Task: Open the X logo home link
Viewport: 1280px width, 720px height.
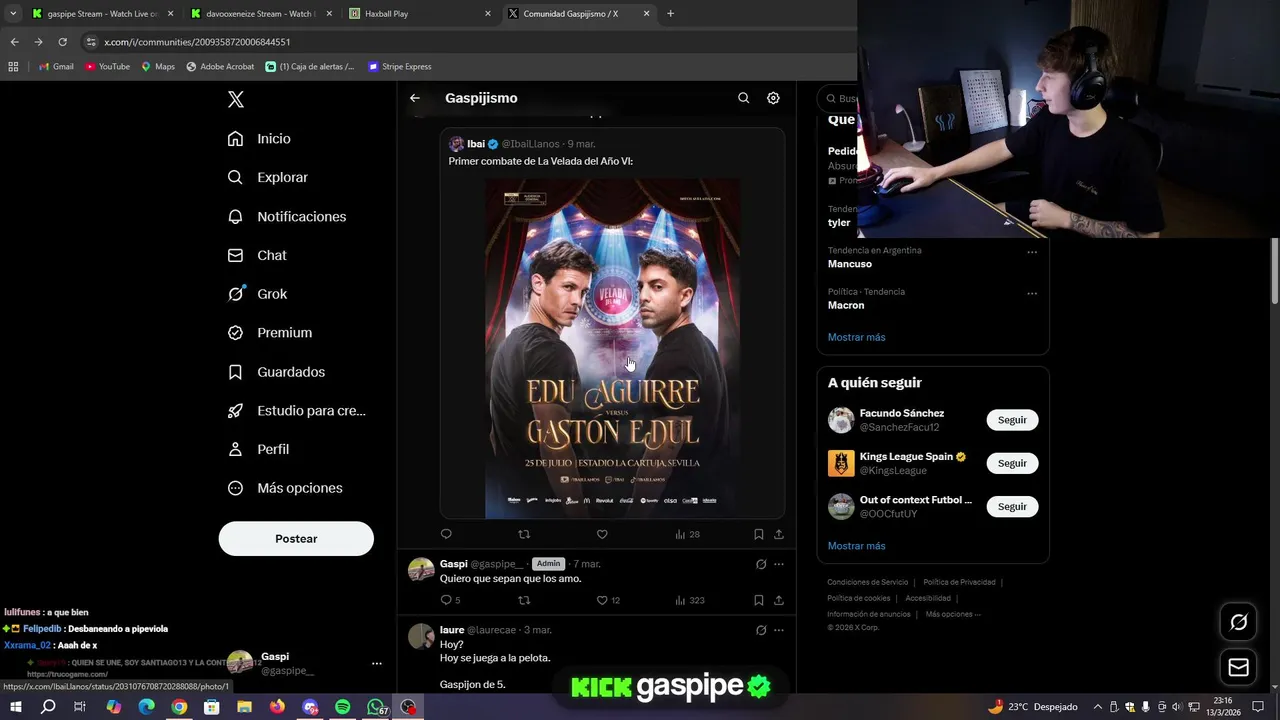Action: [x=236, y=99]
